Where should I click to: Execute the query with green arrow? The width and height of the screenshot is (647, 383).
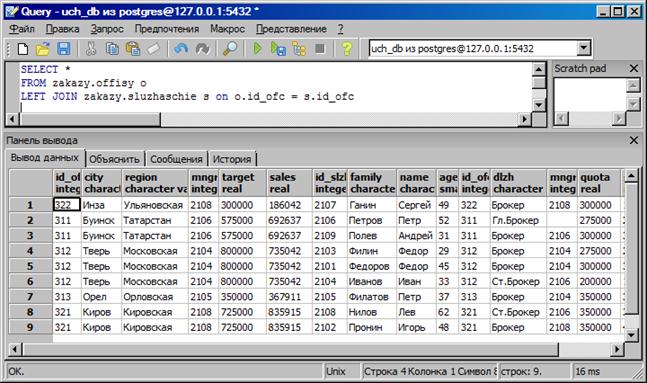click(x=257, y=49)
